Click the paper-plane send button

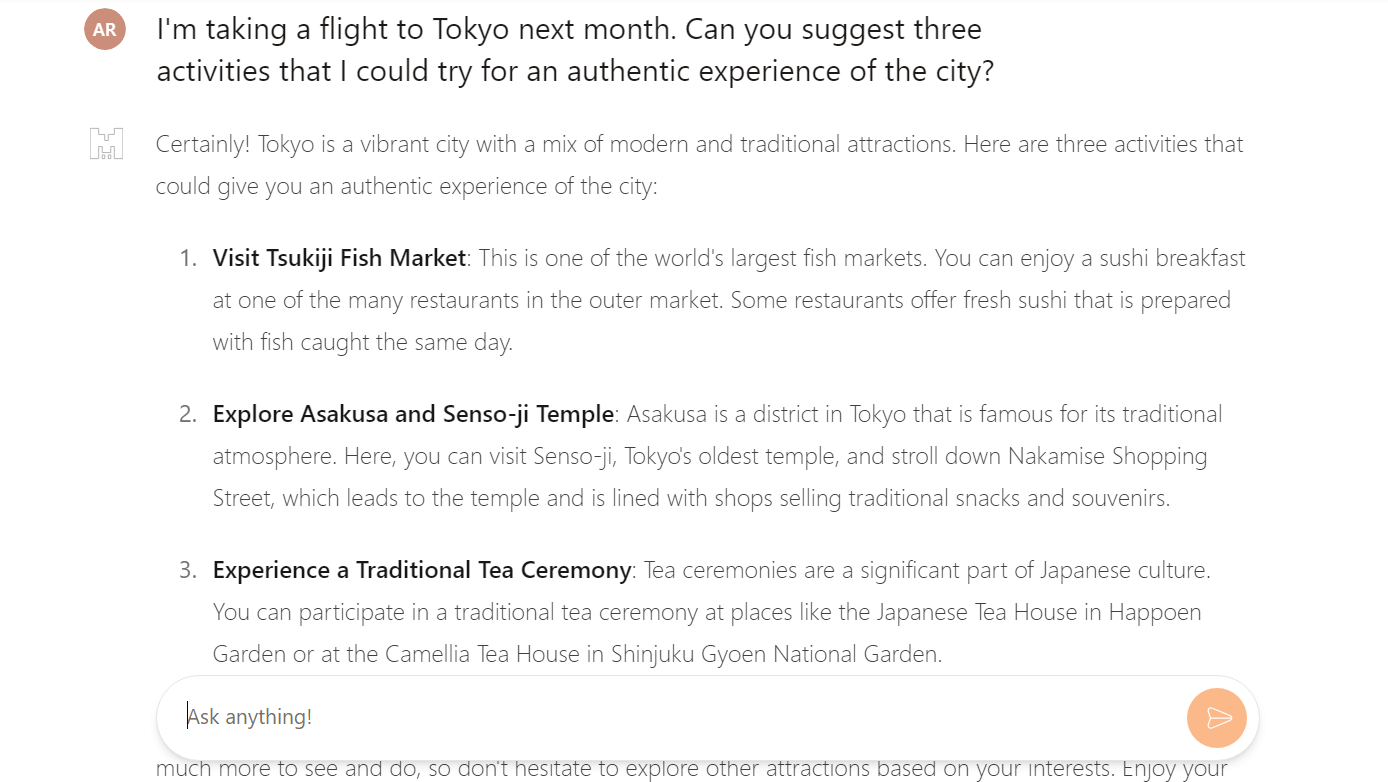[1217, 718]
